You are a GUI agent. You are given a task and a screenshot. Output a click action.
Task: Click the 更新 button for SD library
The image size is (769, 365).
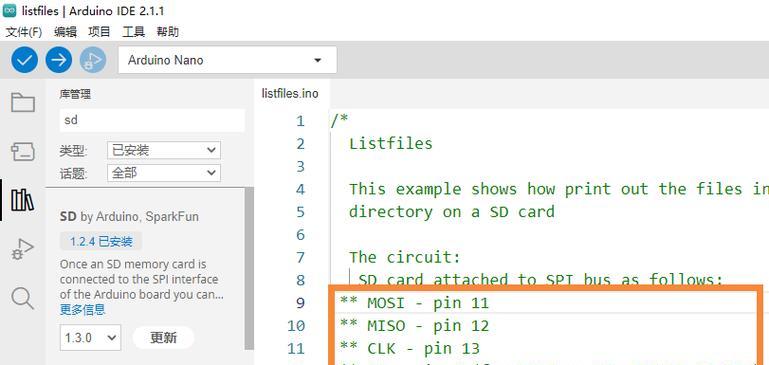click(x=163, y=338)
